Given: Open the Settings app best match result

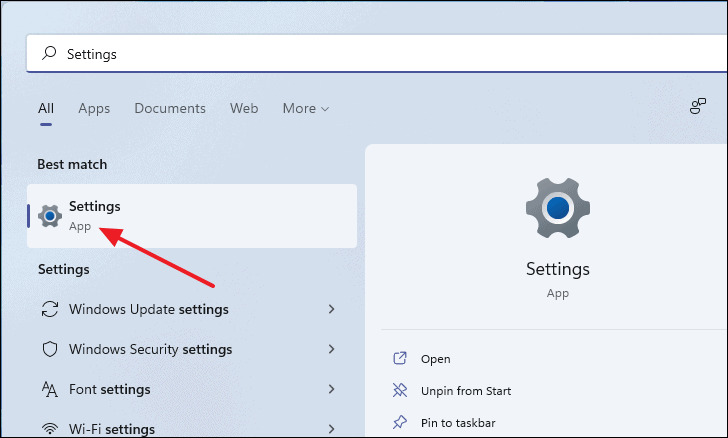Looking at the screenshot, I should click(x=192, y=216).
